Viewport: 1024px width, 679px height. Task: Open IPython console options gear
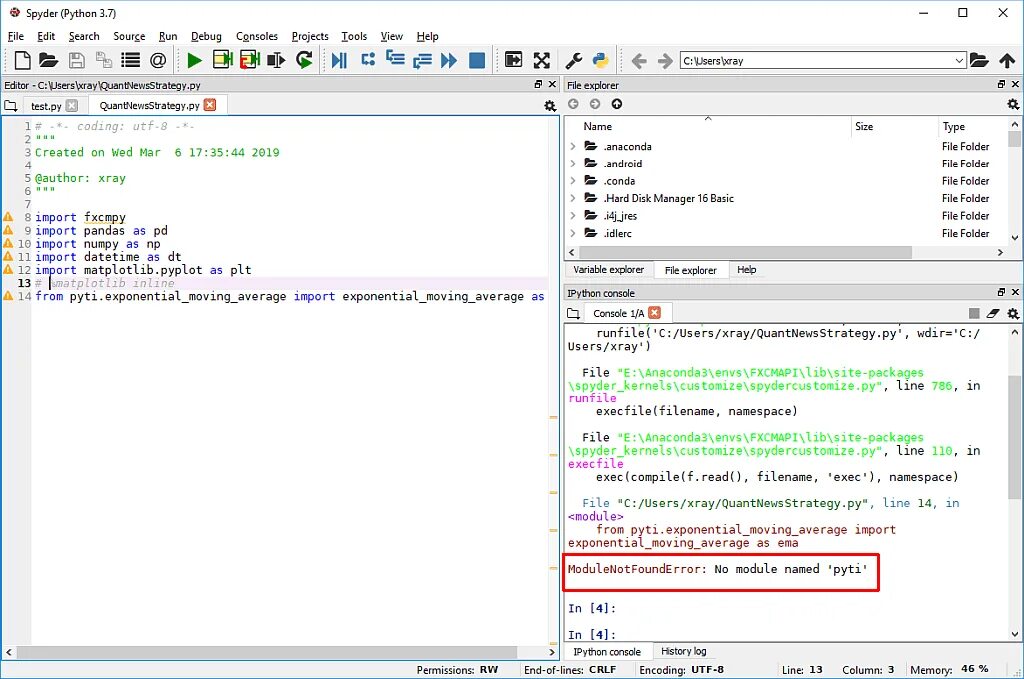(x=1013, y=313)
